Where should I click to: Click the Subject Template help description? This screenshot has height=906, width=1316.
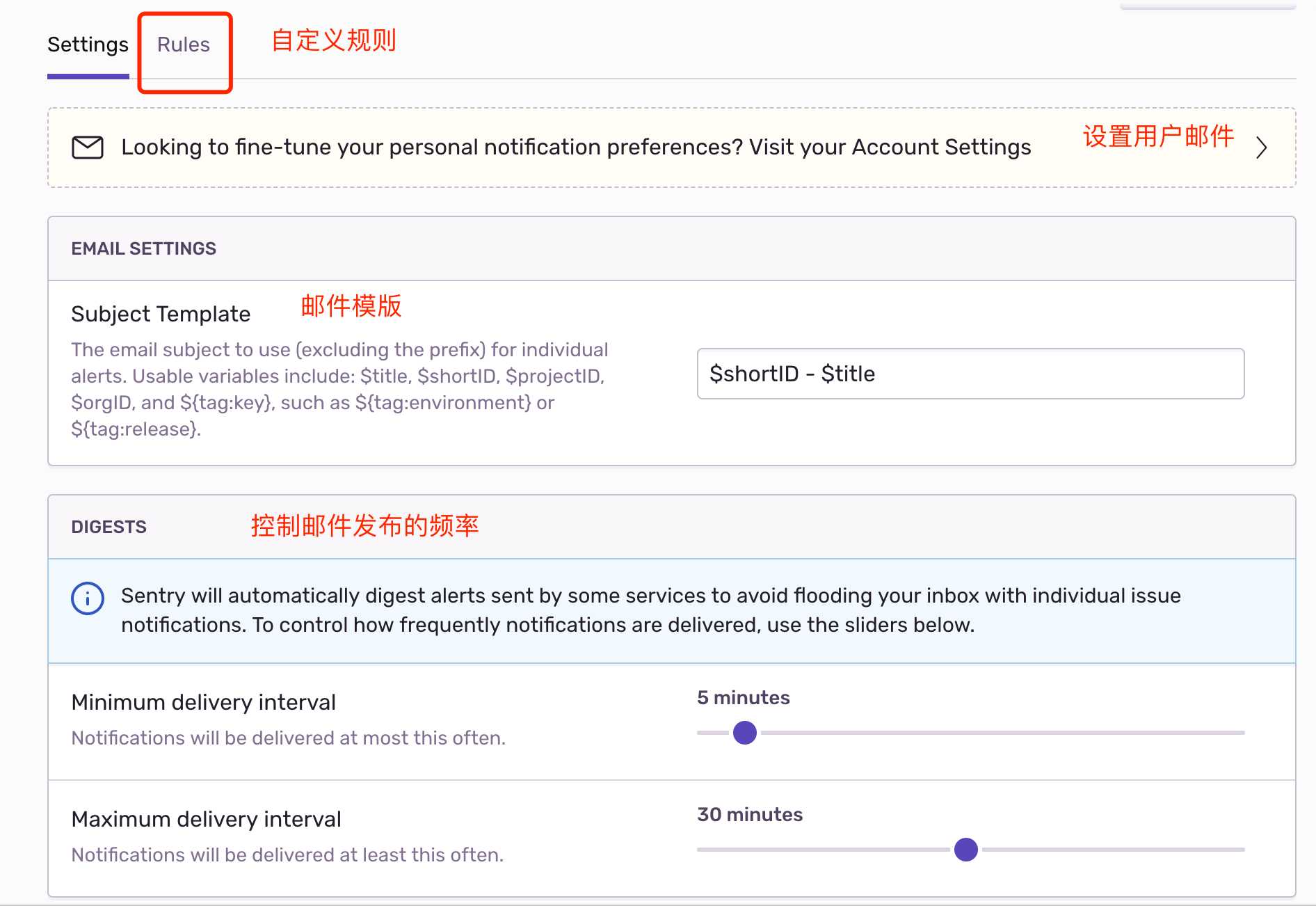point(339,389)
